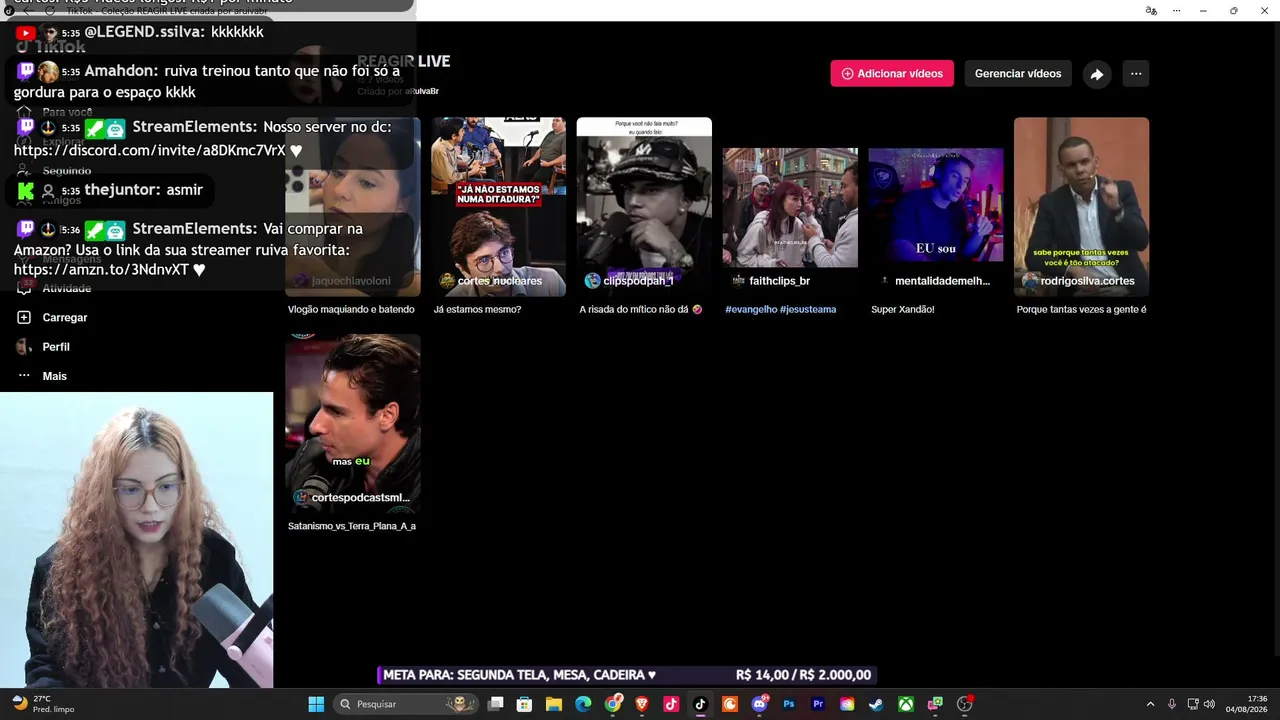
Task: Open Microsoft Store from the taskbar
Action: [x=524, y=704]
